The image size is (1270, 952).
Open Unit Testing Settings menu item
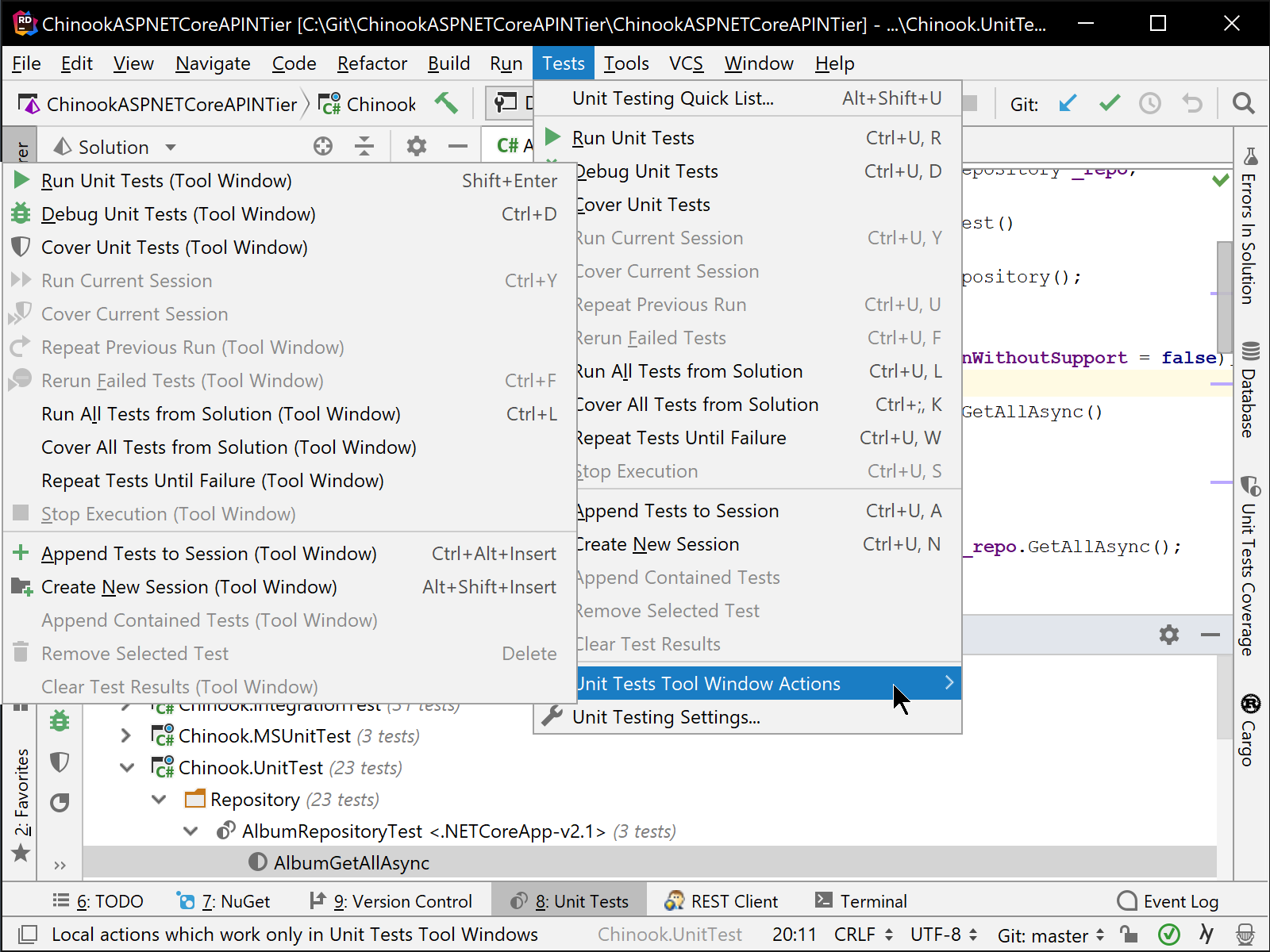(x=748, y=717)
